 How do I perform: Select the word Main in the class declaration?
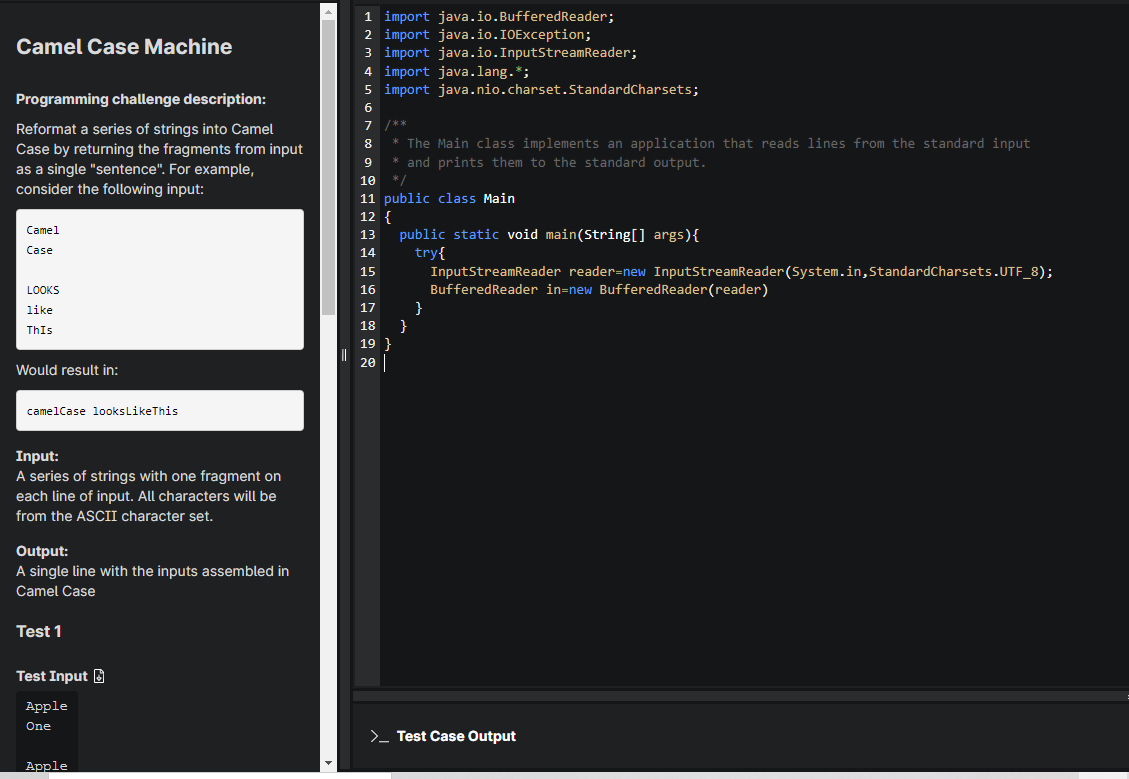[499, 198]
